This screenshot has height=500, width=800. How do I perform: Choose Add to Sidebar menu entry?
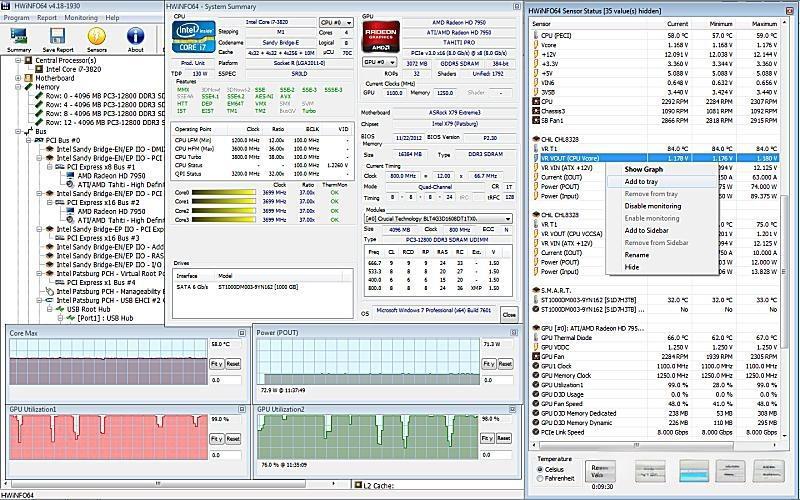[x=646, y=231]
